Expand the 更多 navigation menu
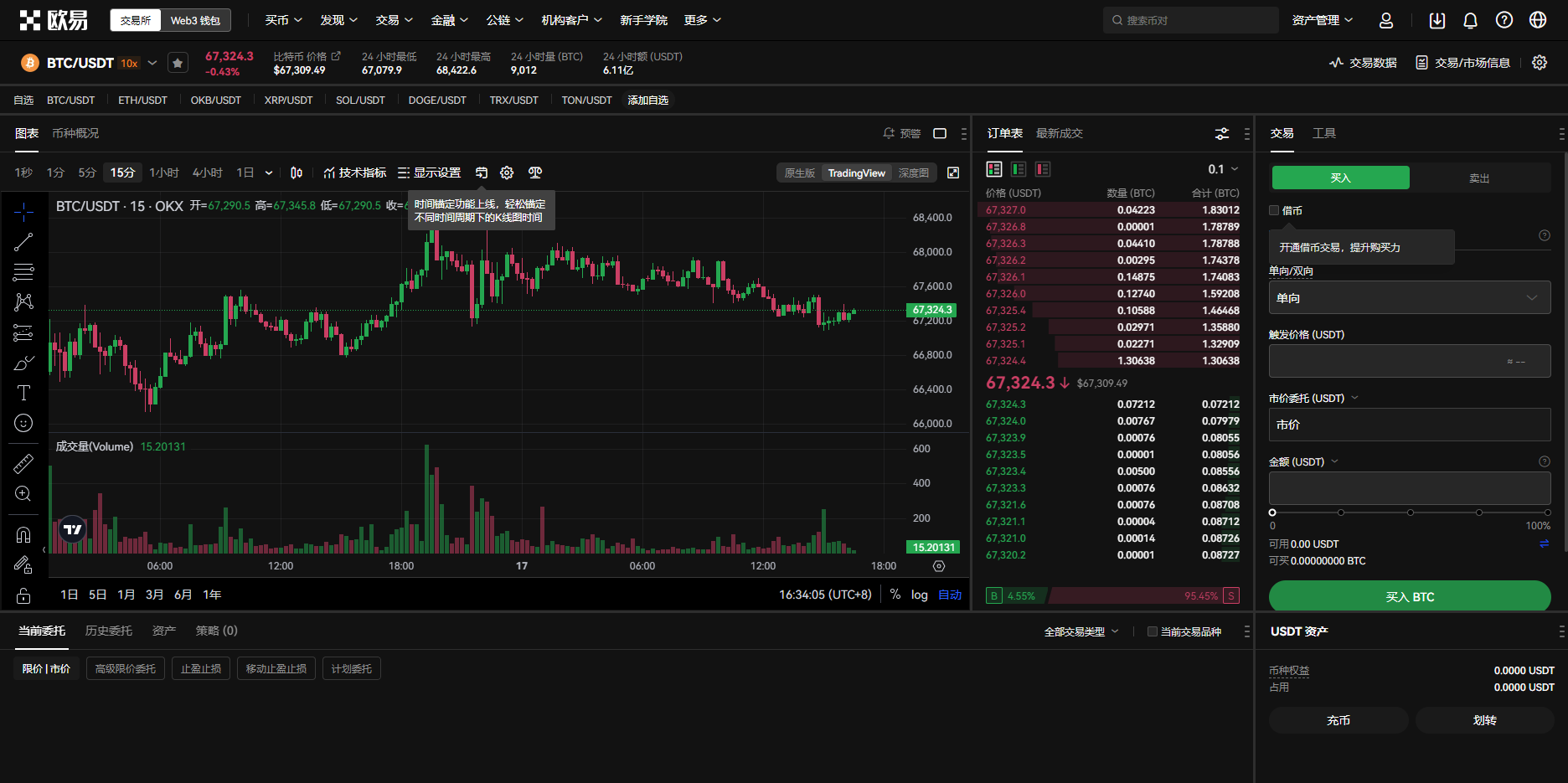1568x783 pixels. coord(702,20)
